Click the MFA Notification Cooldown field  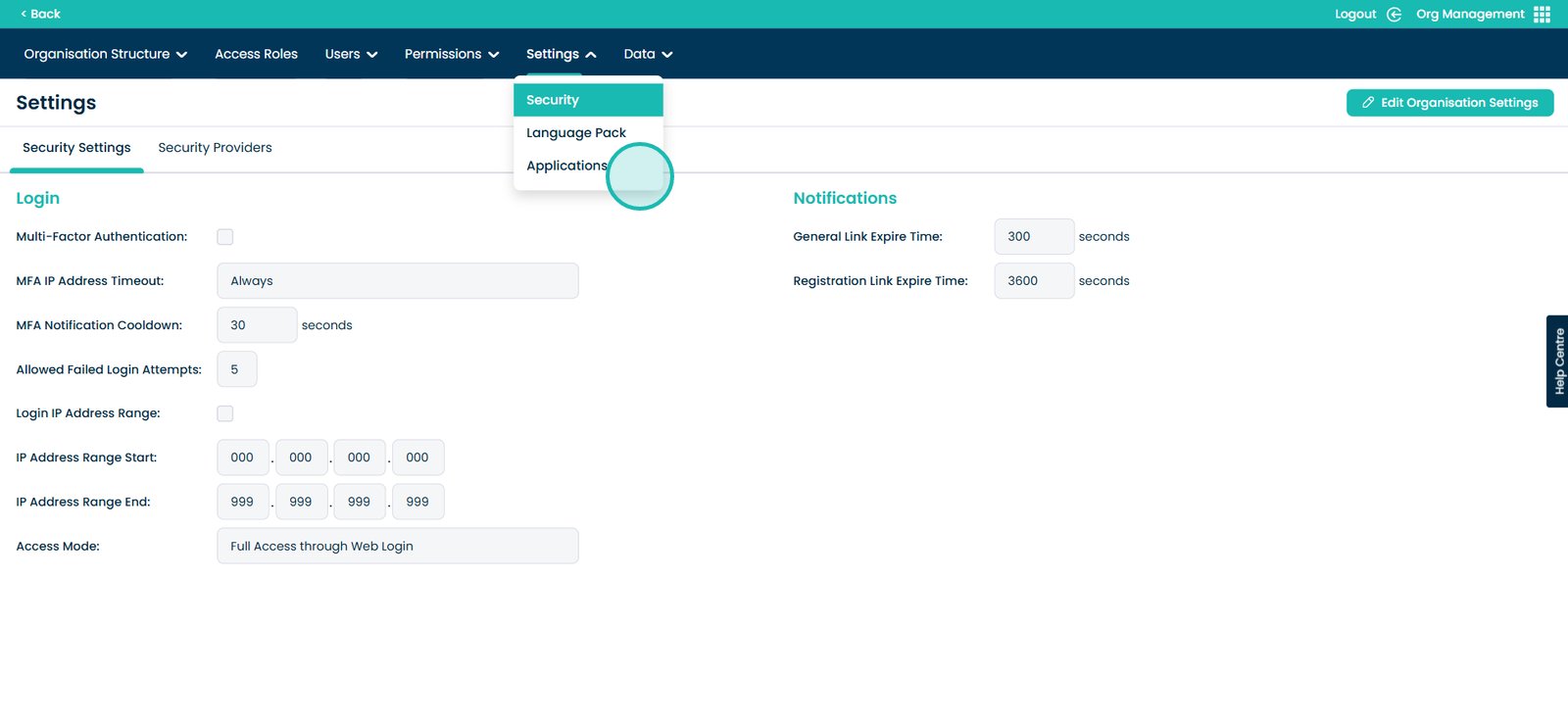click(256, 325)
